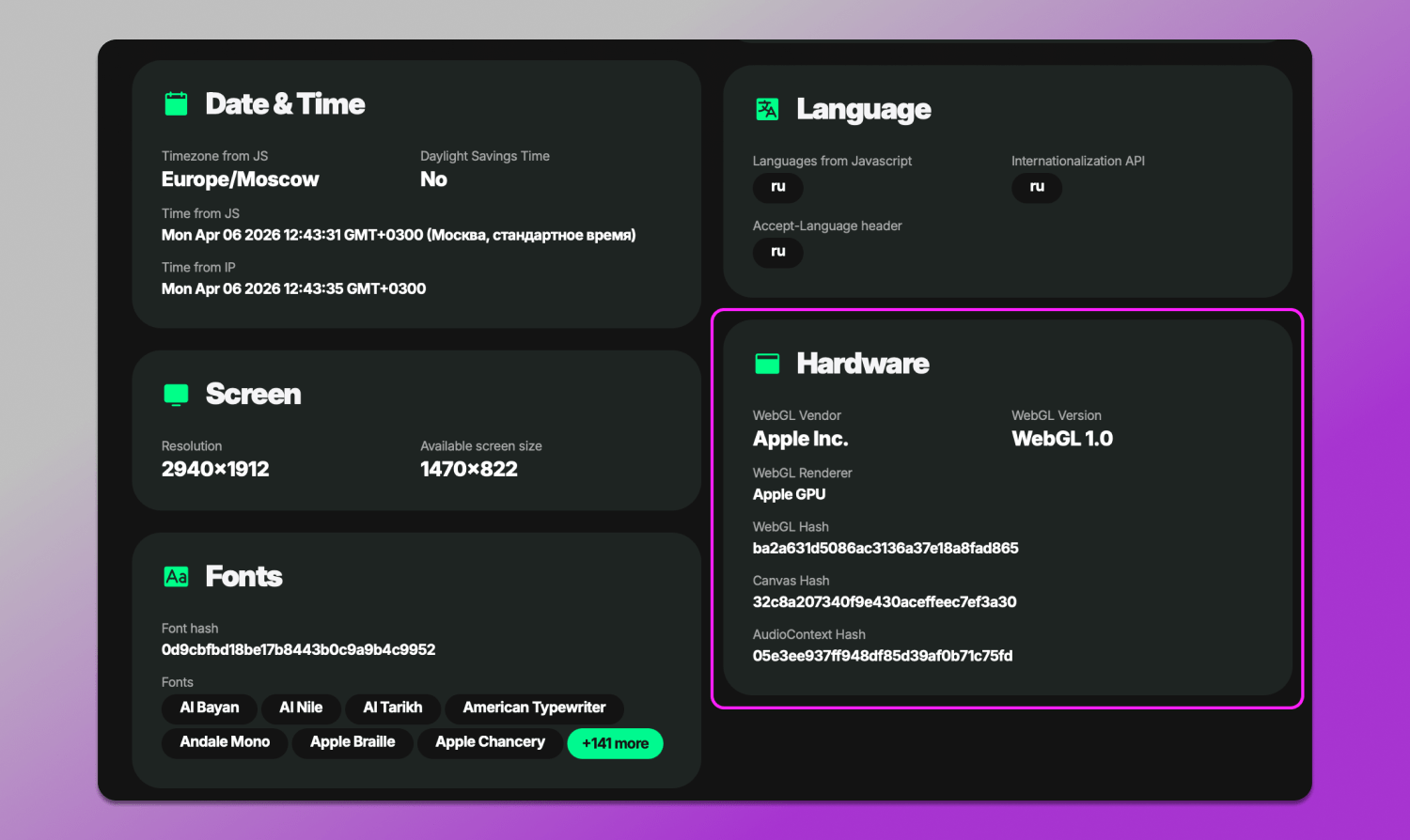Click the calendar icon beside Date & Time
1410x840 pixels.
176,103
